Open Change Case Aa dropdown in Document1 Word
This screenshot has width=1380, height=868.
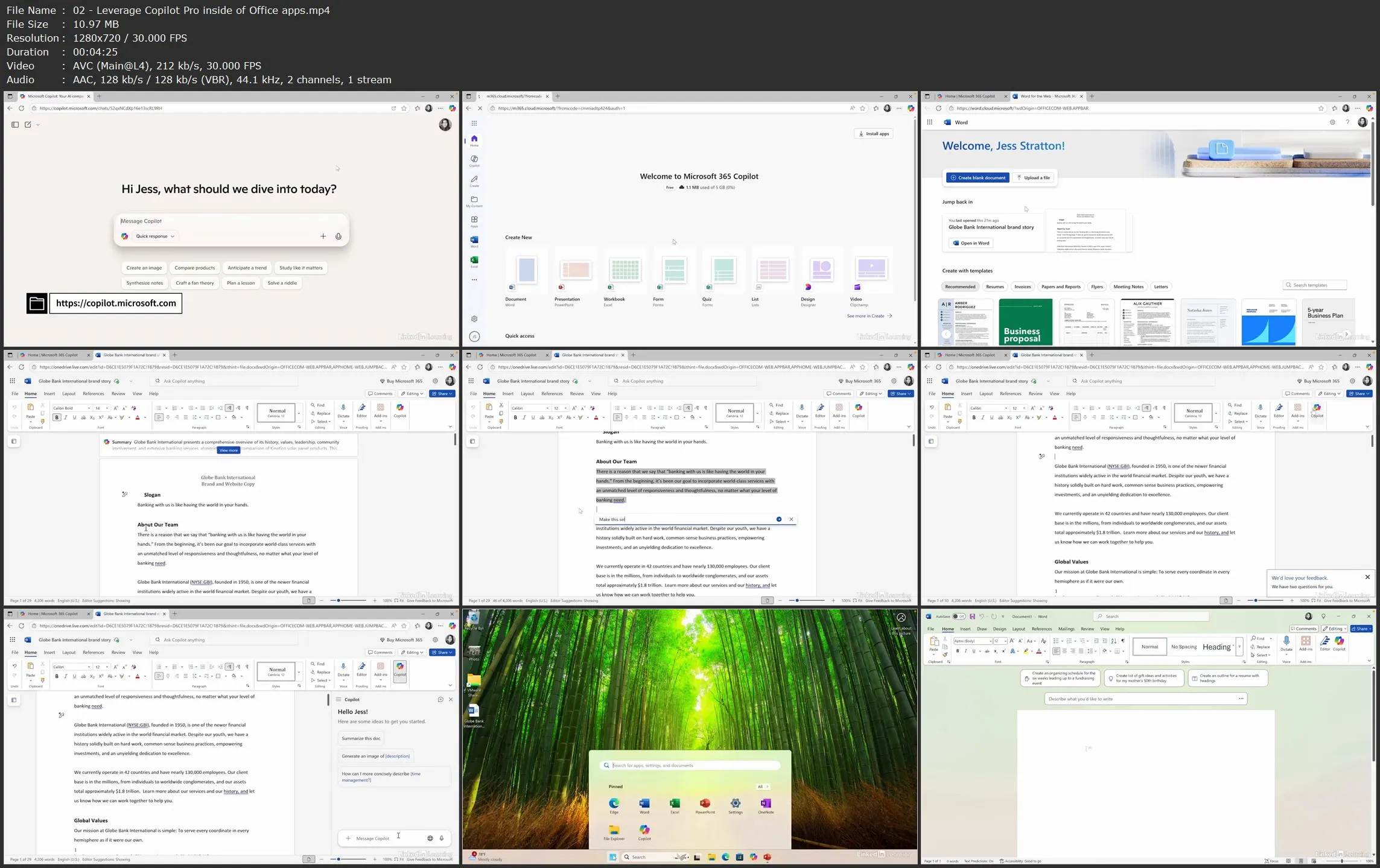[x=1030, y=641]
